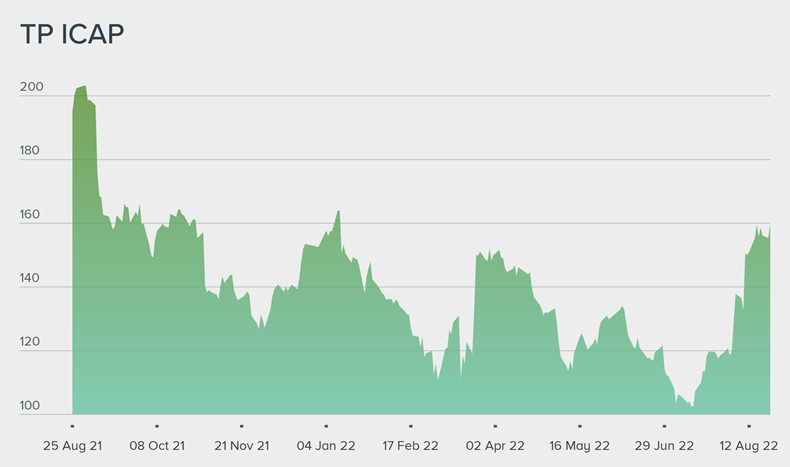
Task: Click the 160 y-axis label
Action: click(31, 215)
